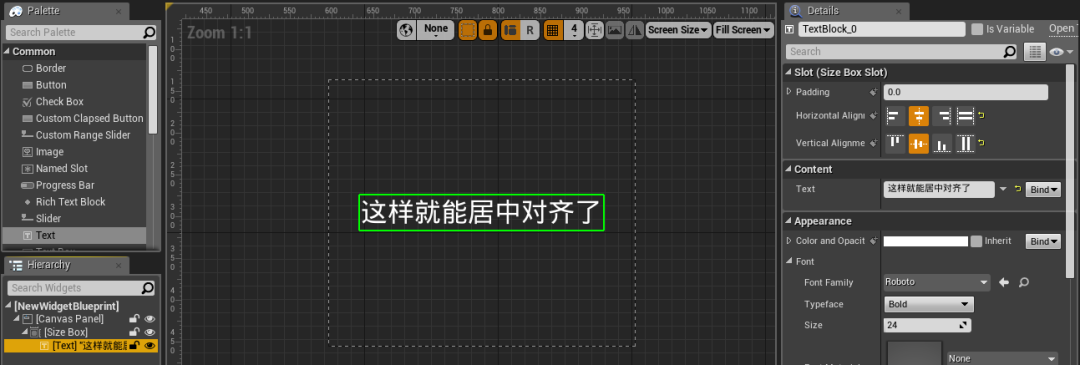
Task: Open the Details view options eye dropdown
Action: [x=1061, y=52]
